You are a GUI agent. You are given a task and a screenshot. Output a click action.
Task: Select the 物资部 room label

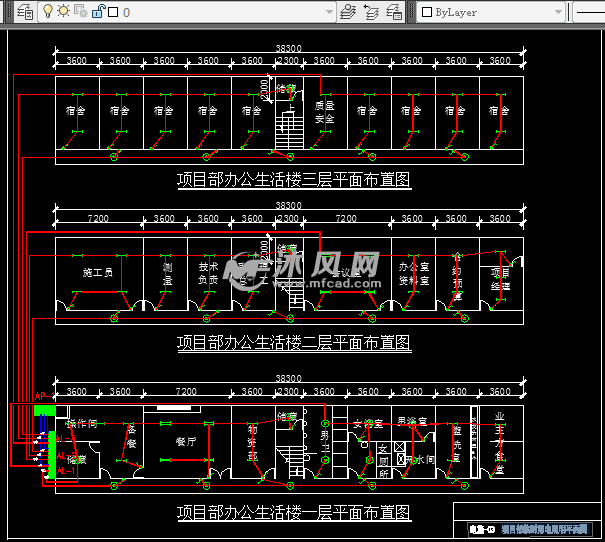252,442
